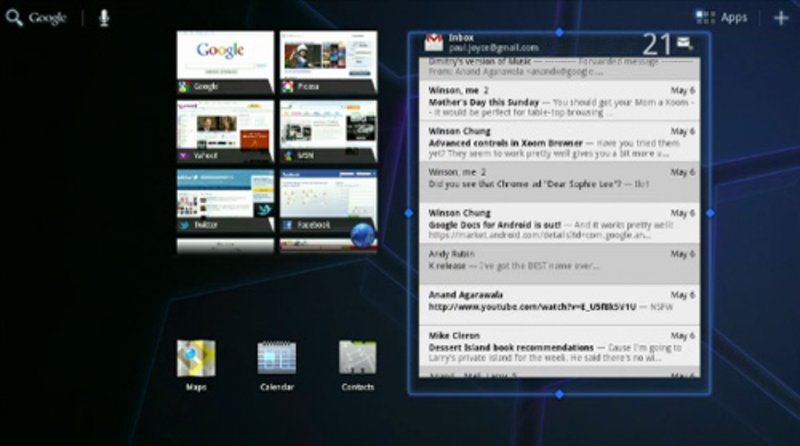Open email about Chrome ad 'Dear Sophie Lee'
Viewport: 800px width, 446px height.
(559, 183)
